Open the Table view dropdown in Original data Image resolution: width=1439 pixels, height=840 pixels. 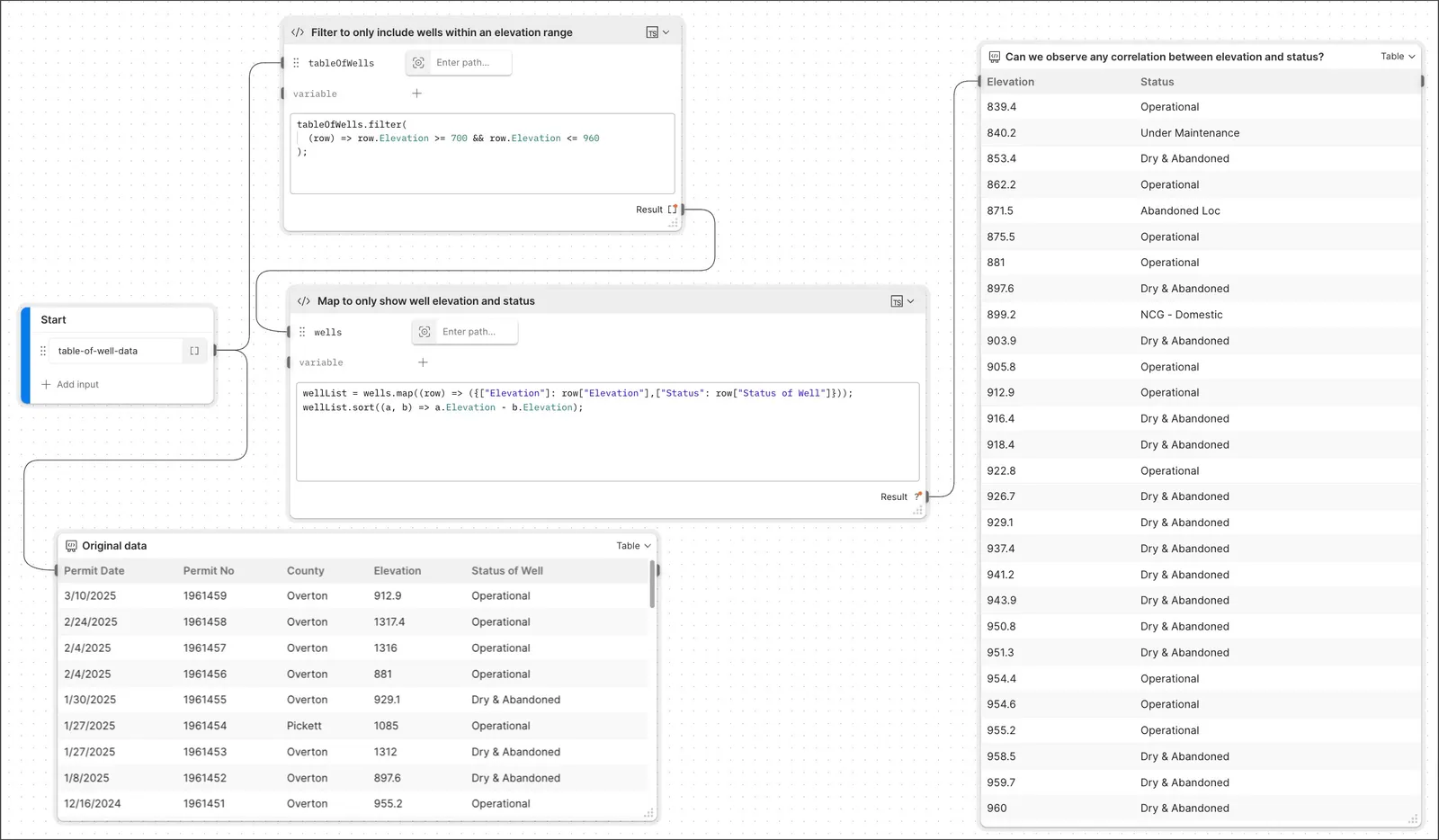point(633,546)
